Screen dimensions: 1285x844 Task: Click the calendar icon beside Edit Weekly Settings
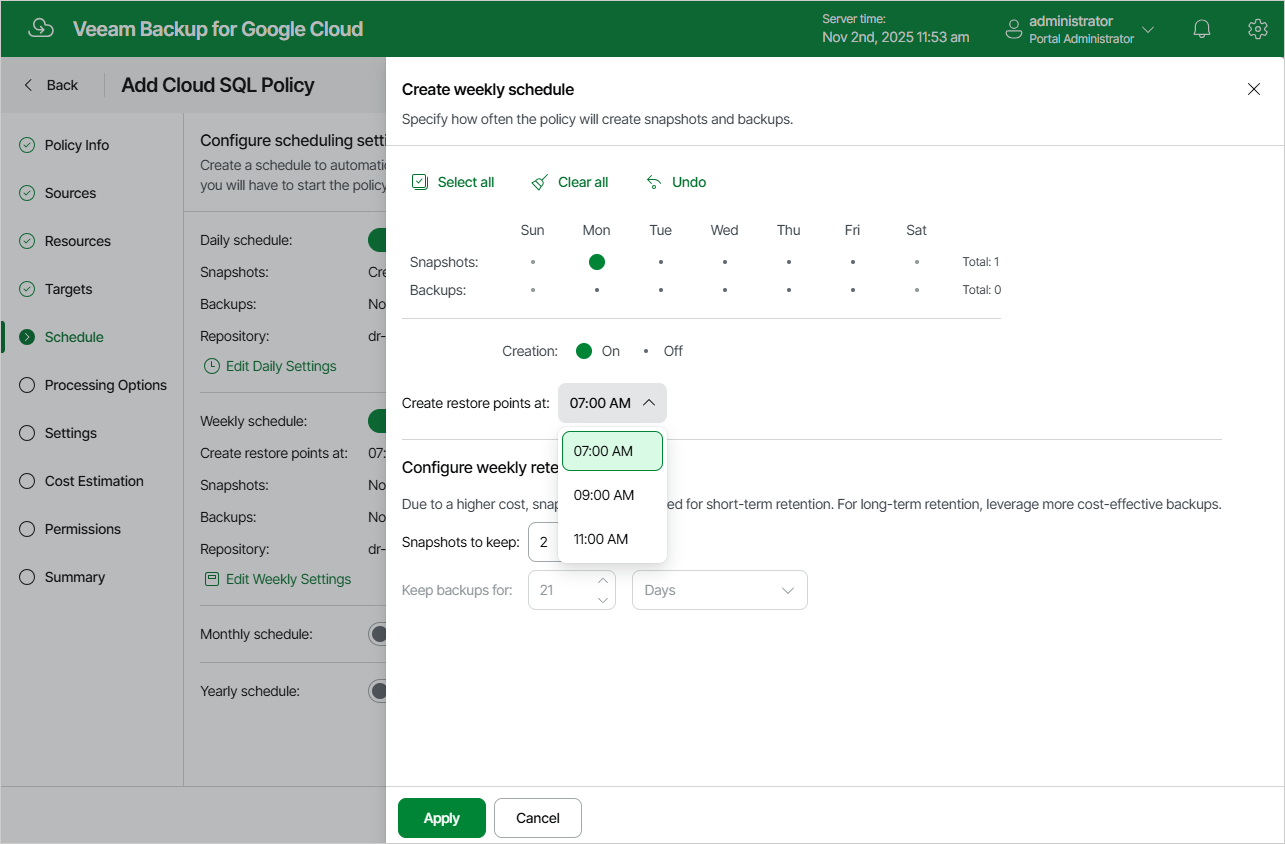[212, 579]
